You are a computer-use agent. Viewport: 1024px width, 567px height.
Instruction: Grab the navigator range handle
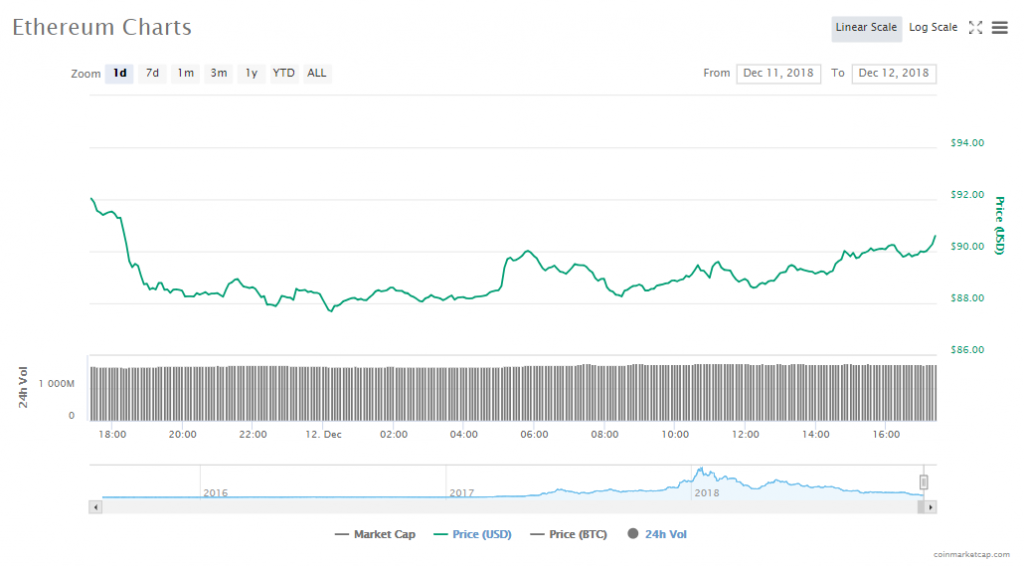click(924, 483)
